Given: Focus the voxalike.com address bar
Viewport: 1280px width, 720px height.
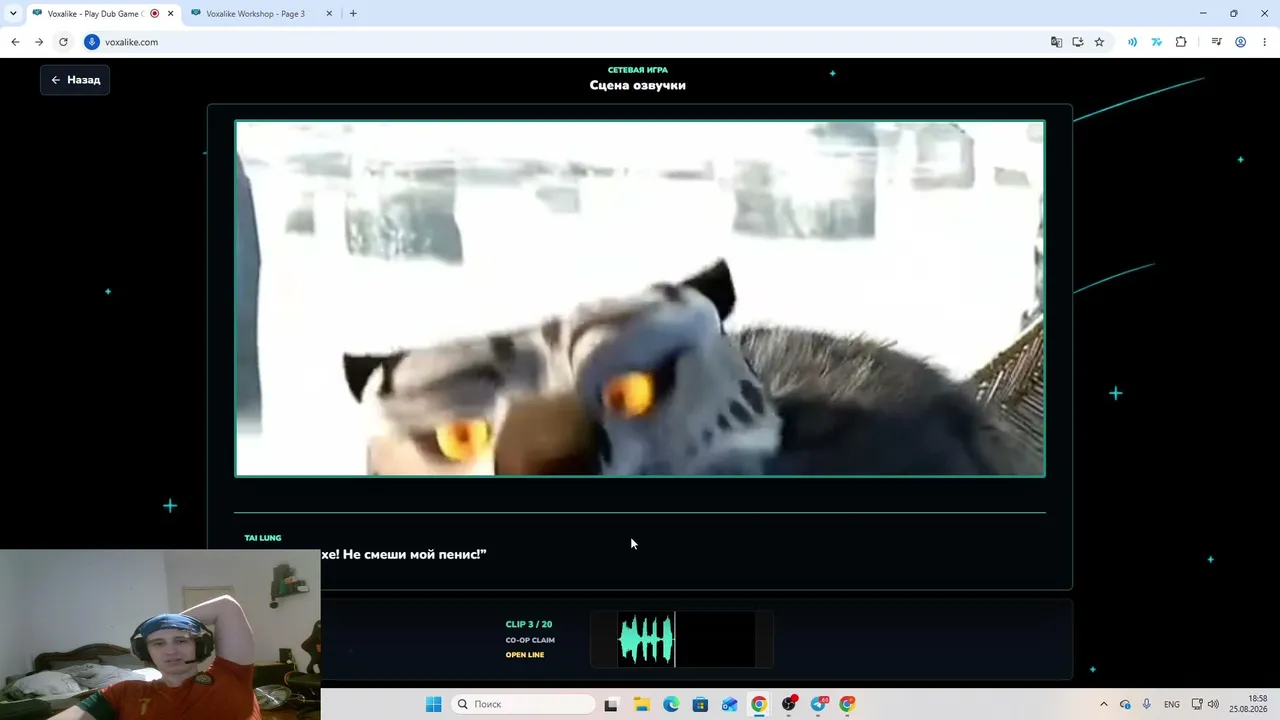Looking at the screenshot, I should [x=570, y=42].
